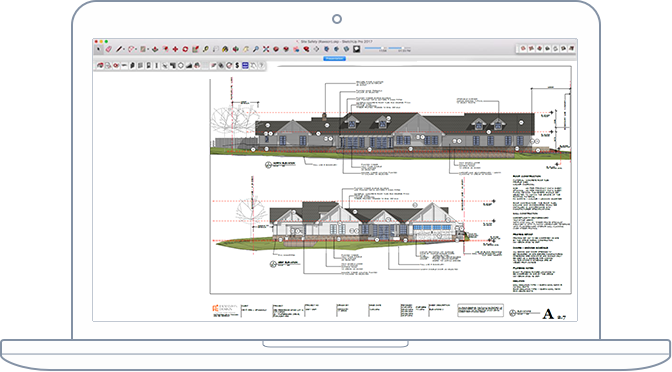672x372 pixels.
Task: Select the Offset tool
Action: tap(165, 49)
